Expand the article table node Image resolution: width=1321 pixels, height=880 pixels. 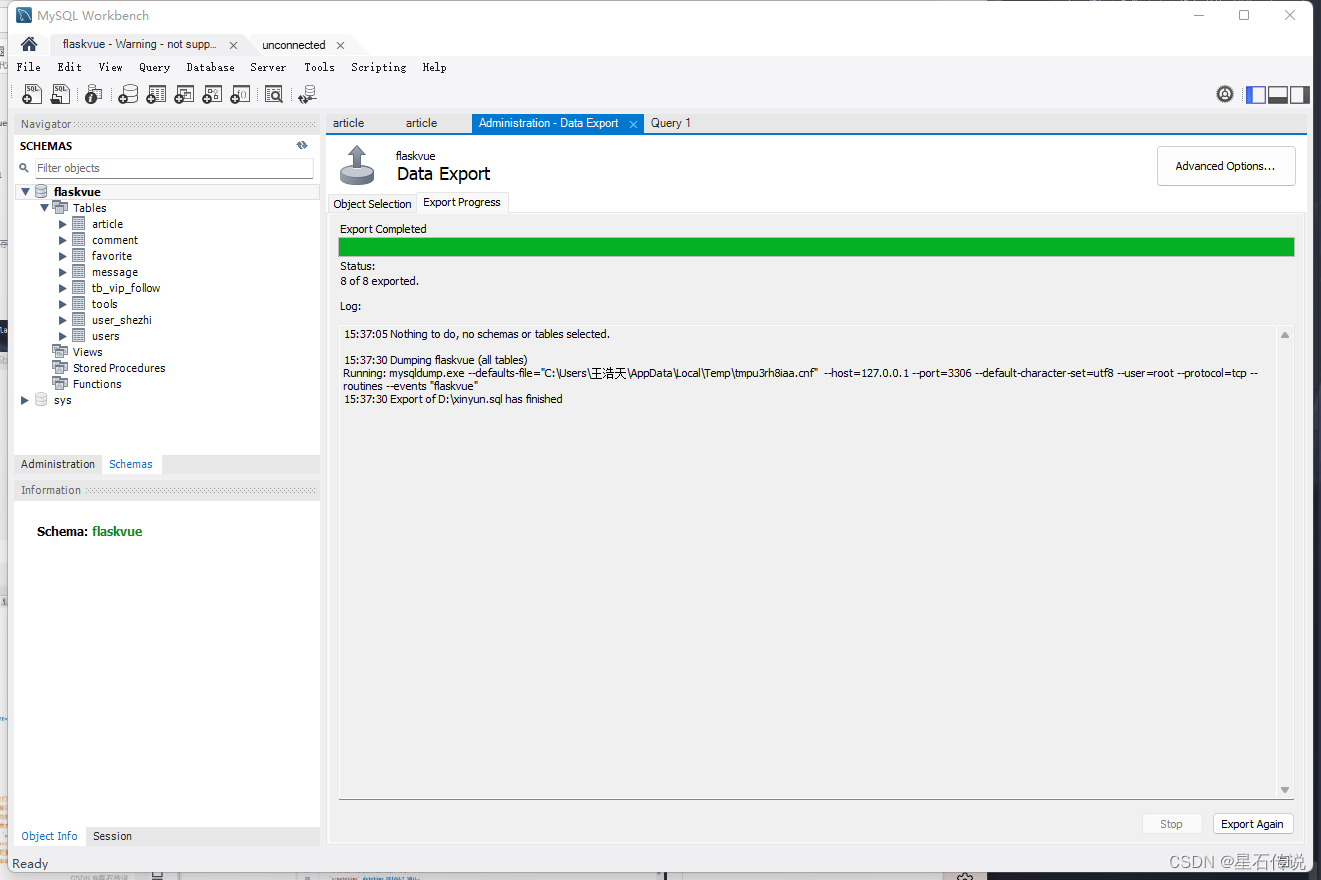pyautogui.click(x=63, y=224)
